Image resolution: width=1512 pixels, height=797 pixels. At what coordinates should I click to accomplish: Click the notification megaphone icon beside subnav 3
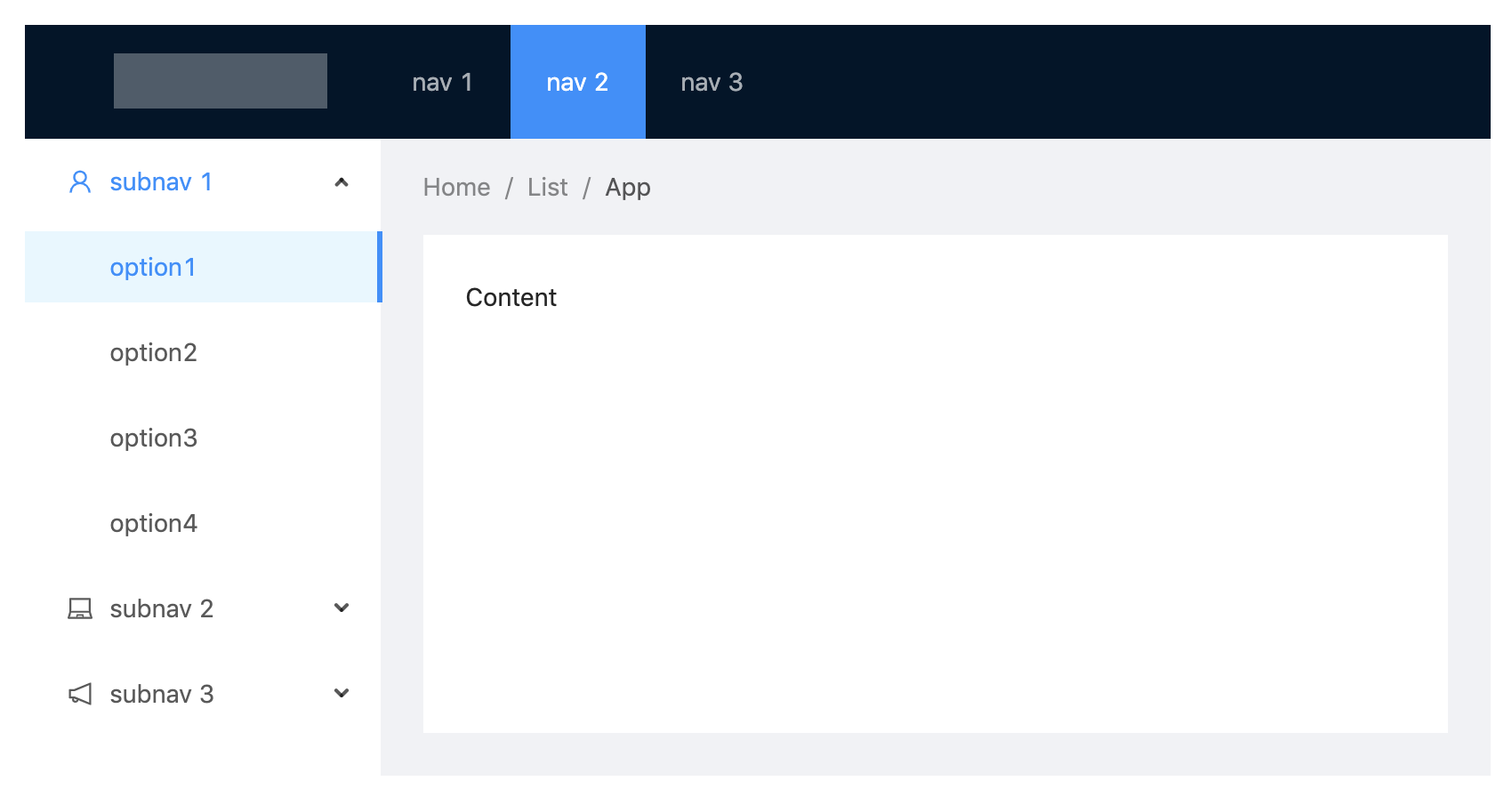(80, 695)
